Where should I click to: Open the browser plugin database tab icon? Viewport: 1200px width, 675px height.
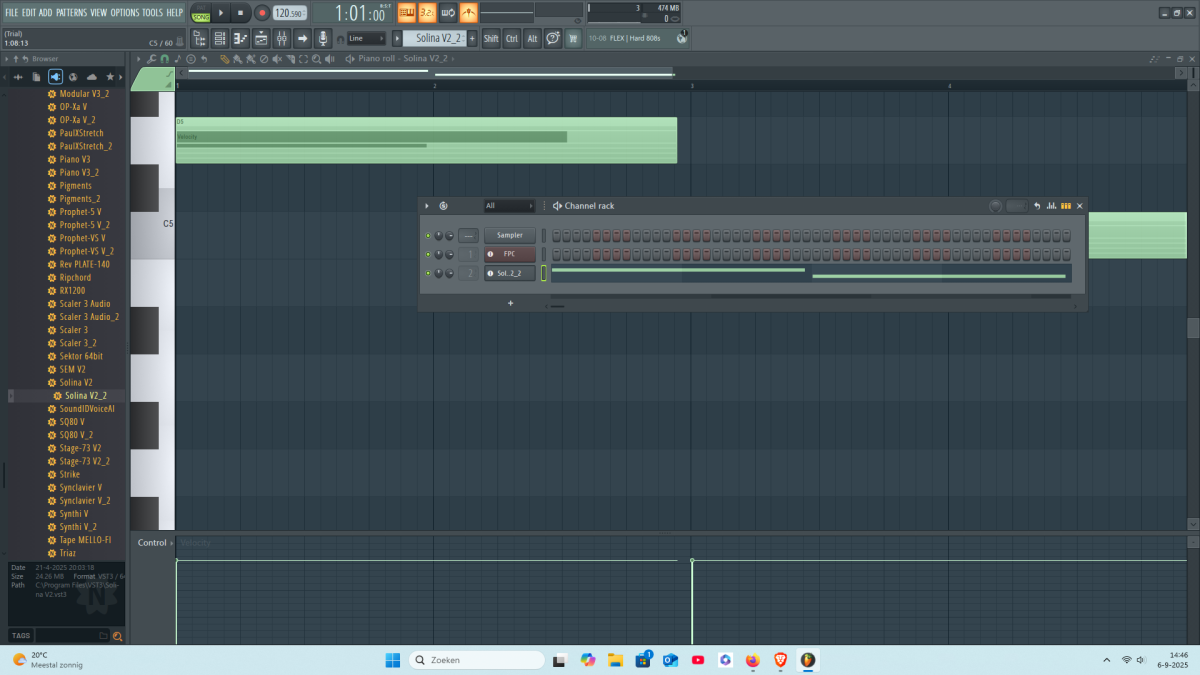[55, 77]
